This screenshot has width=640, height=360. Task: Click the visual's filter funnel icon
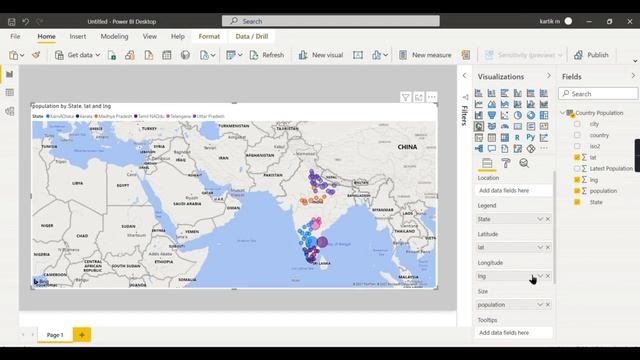(405, 97)
